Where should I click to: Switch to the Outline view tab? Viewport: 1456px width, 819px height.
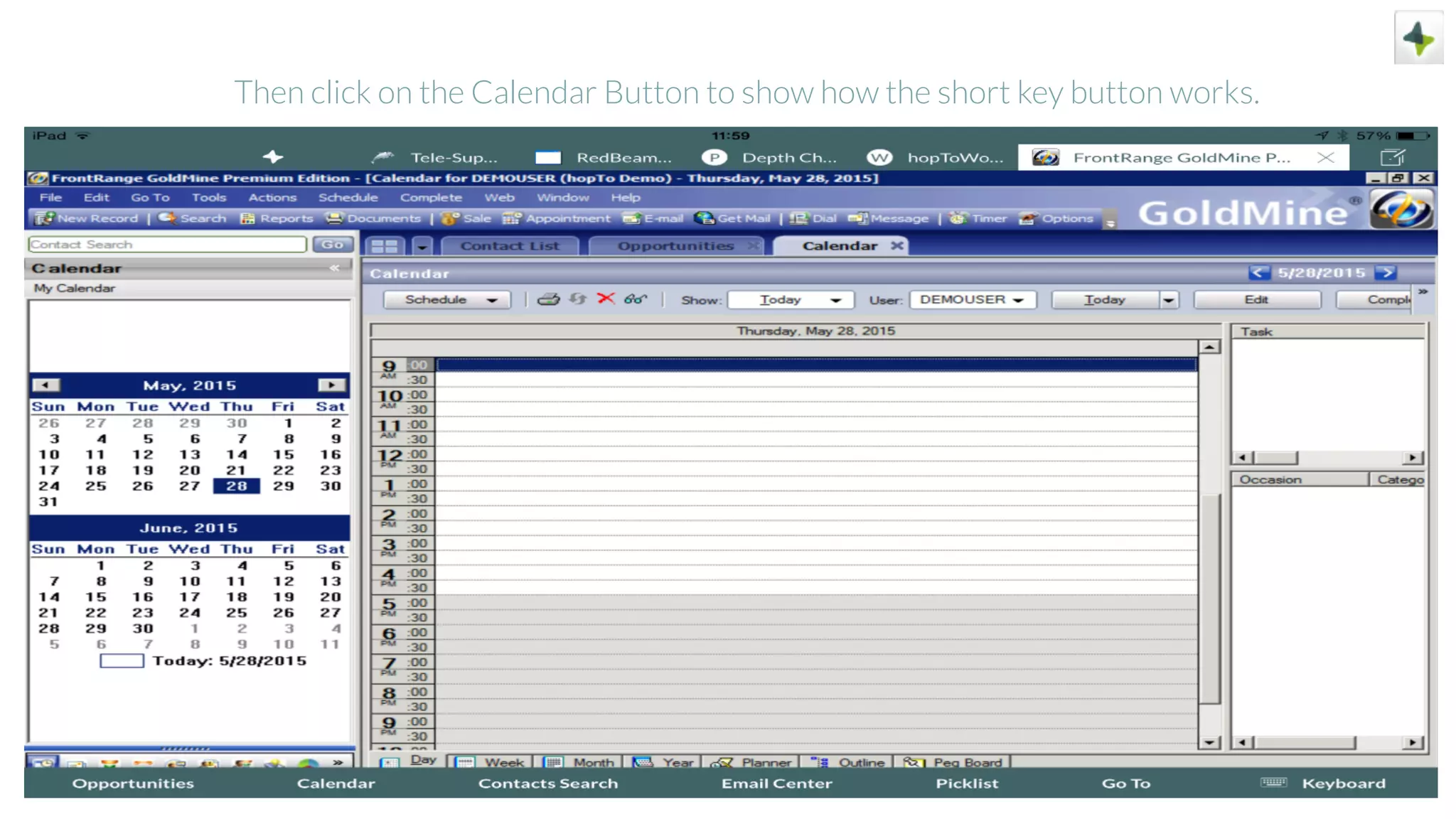(847, 762)
